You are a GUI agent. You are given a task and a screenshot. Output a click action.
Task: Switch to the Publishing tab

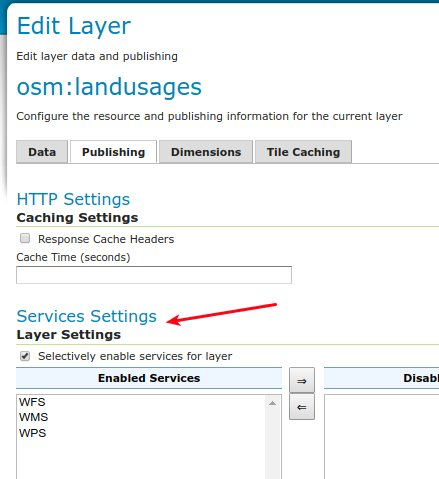(113, 152)
